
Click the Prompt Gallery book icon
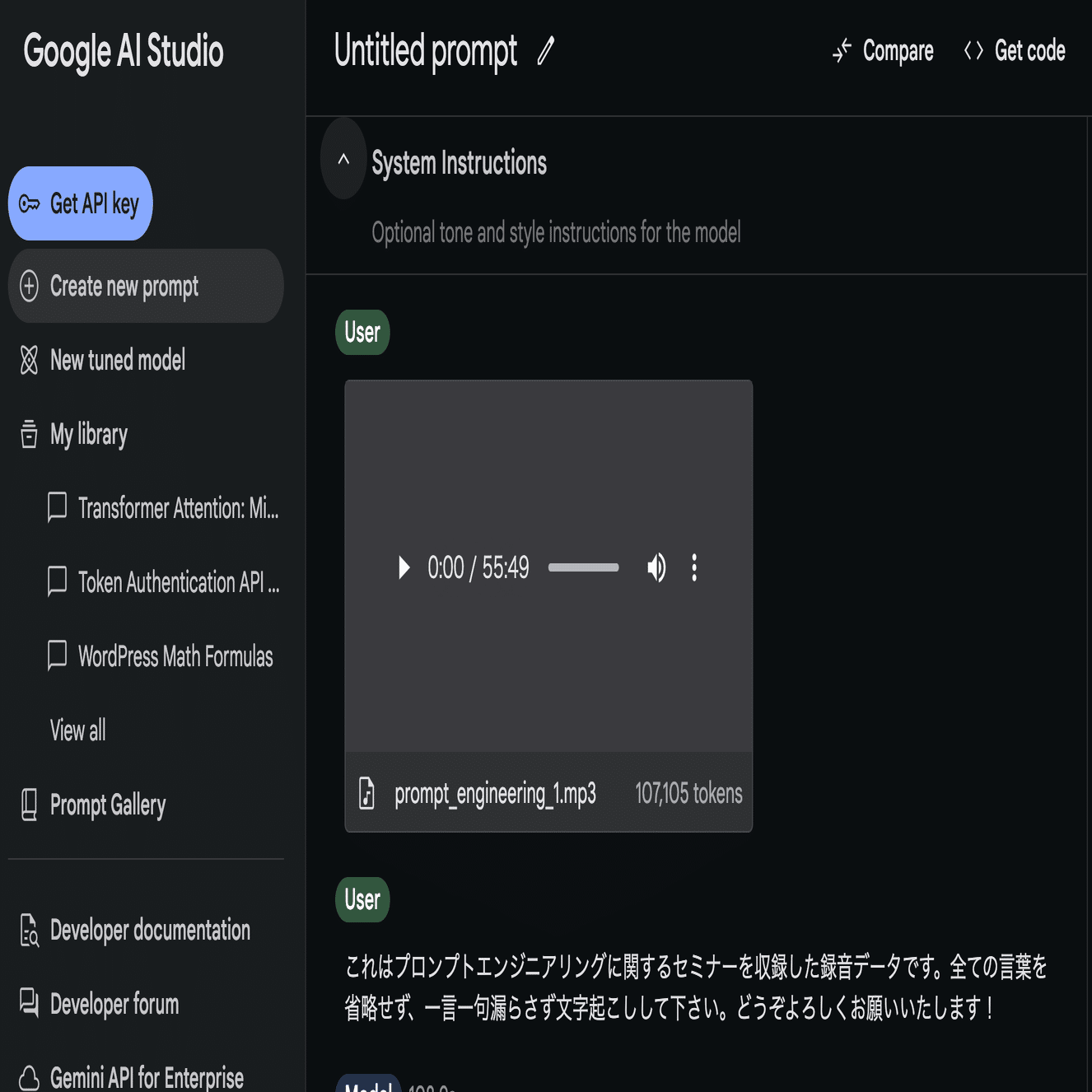[x=29, y=805]
